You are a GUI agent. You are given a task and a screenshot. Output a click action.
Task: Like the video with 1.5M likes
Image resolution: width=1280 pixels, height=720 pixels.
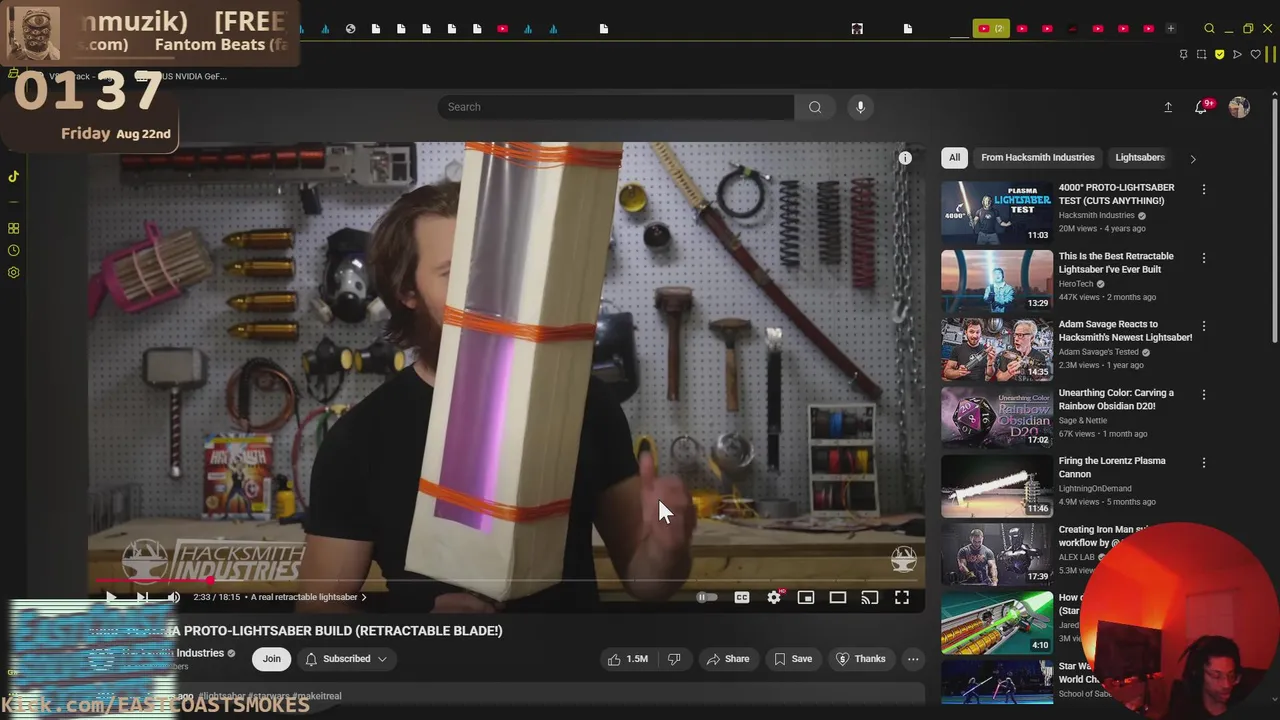pyautogui.click(x=627, y=659)
